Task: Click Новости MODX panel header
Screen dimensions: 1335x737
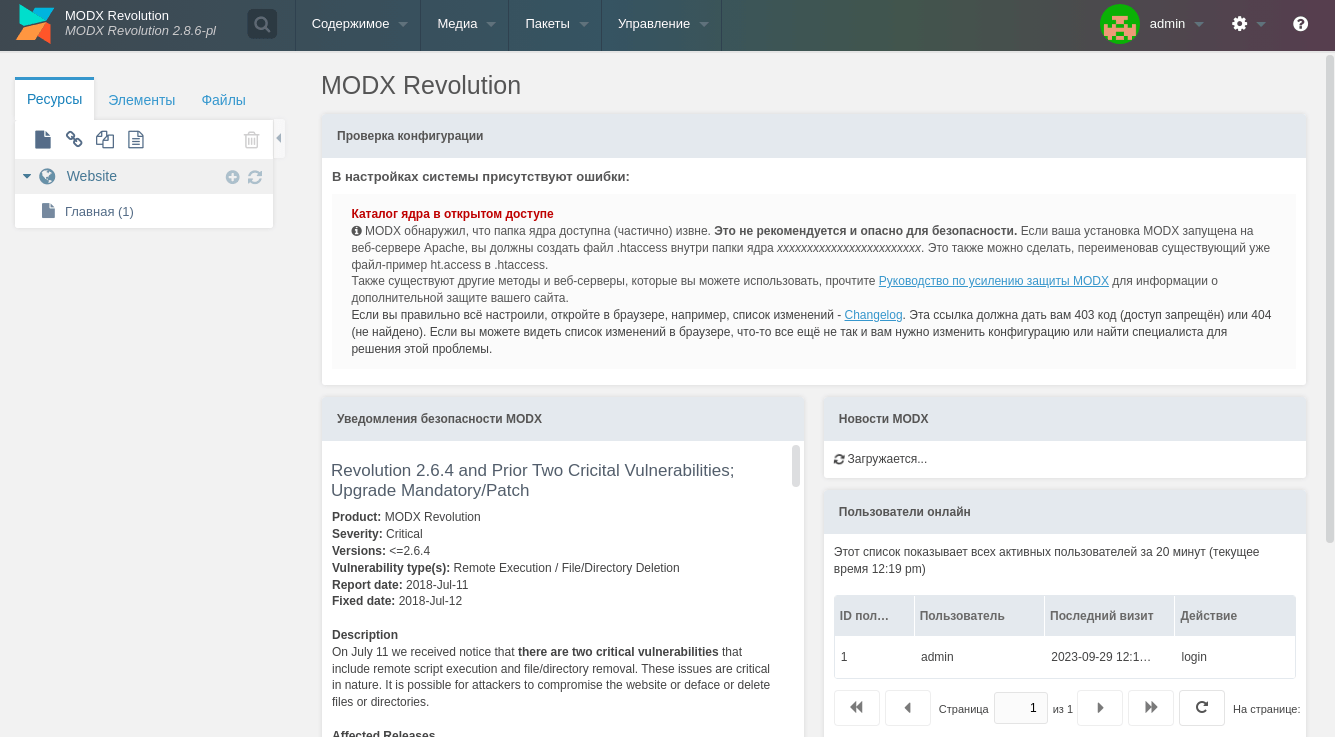Action: (1065, 419)
